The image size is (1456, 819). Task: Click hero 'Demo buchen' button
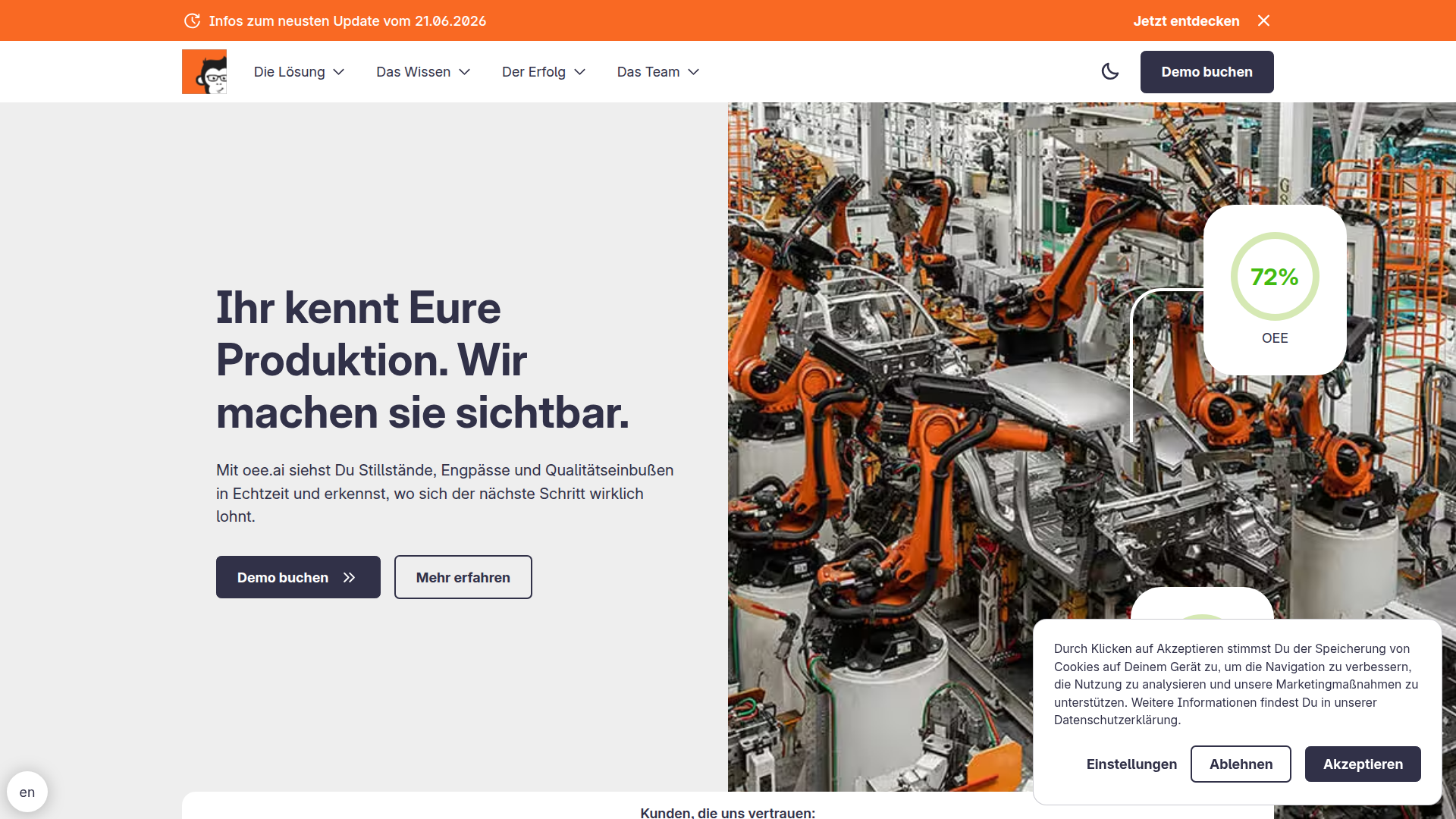[x=298, y=577]
